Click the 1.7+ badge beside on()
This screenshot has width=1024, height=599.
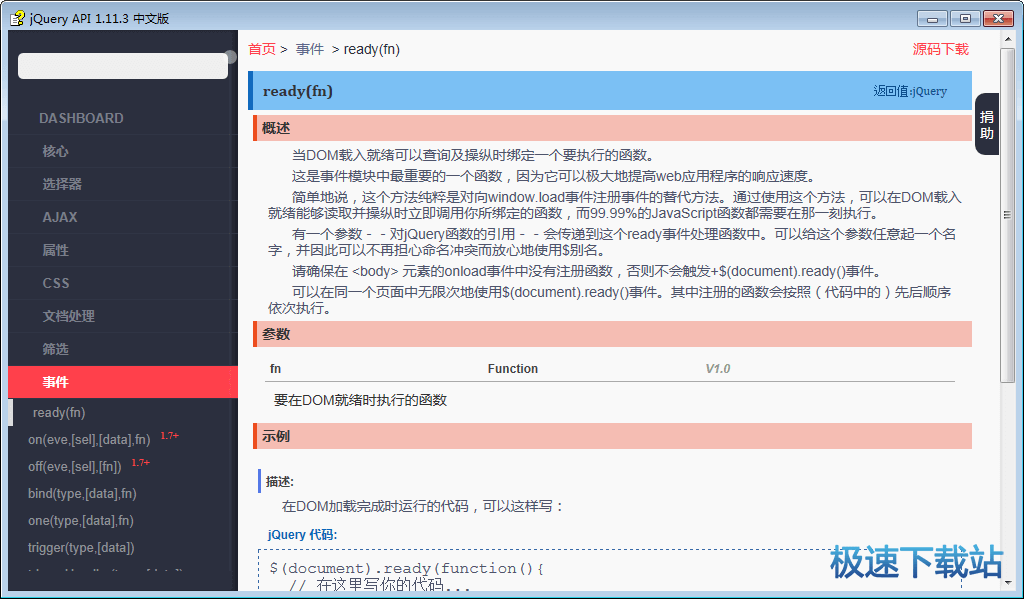[170, 436]
